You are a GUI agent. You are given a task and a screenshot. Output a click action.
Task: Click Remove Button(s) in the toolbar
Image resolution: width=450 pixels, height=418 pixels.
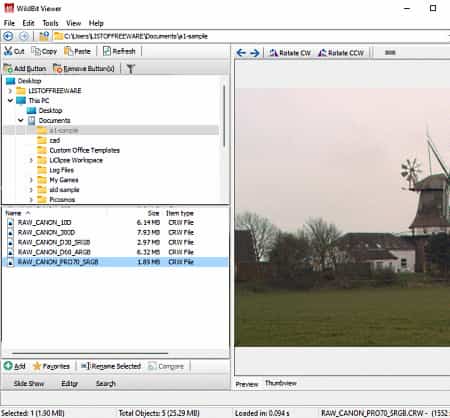[84, 69]
